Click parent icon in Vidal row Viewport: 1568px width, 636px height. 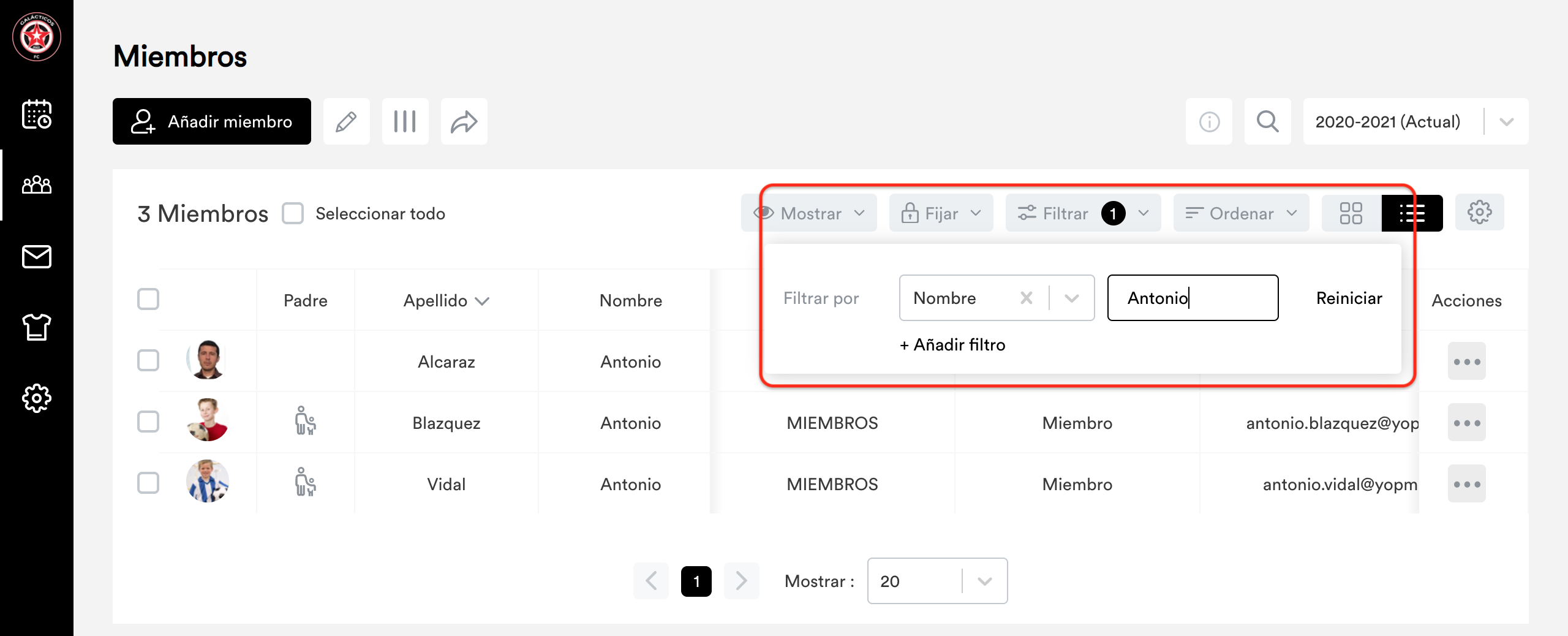click(305, 482)
